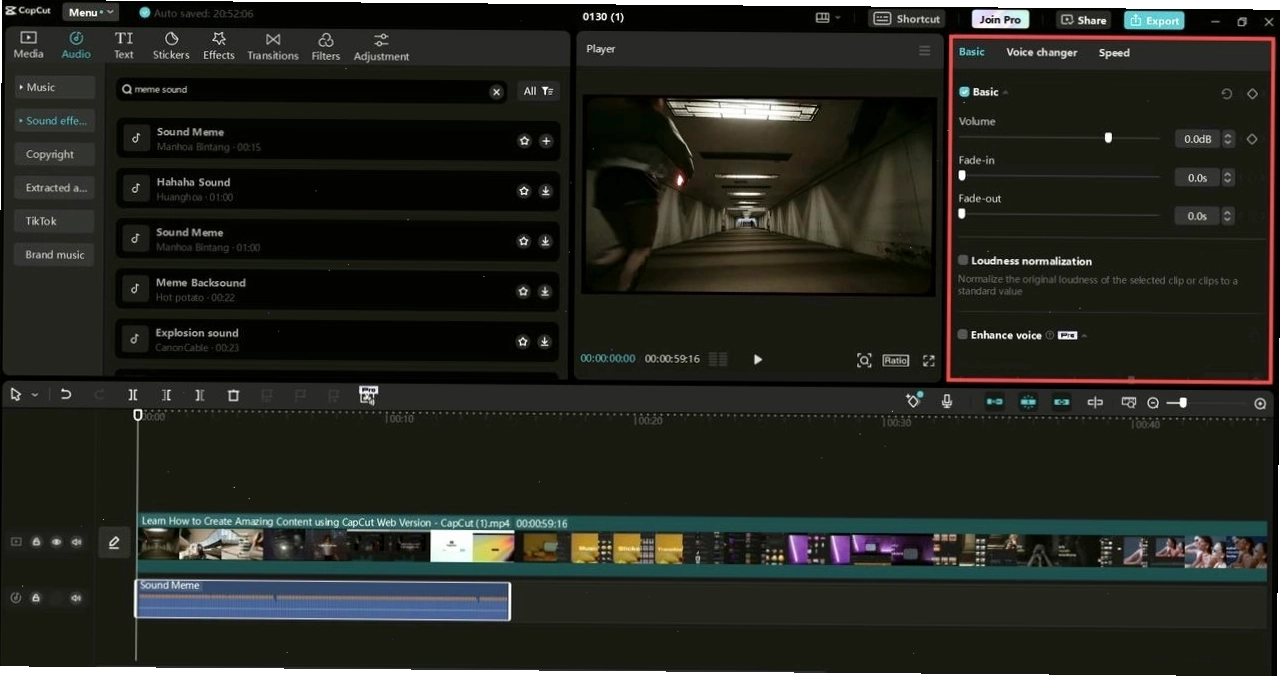Viewport: 1280px width, 676px height.
Task: Switch to the Text tool tab
Action: click(124, 45)
